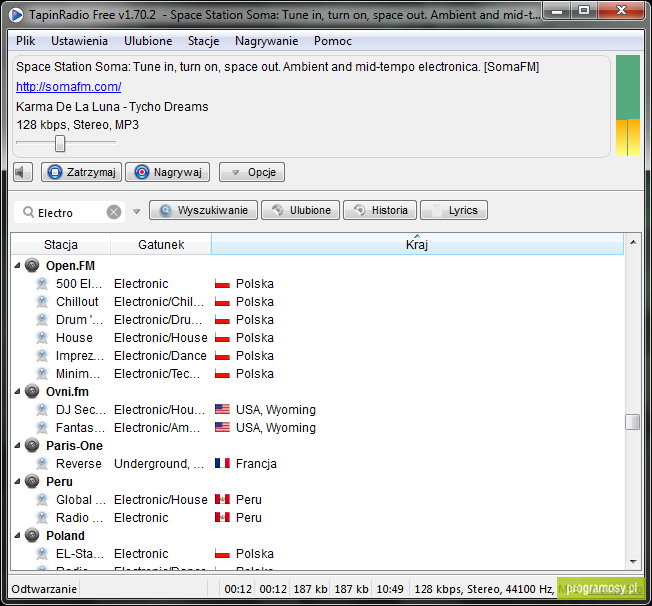The image size is (652, 606).
Task: Stop playback with Zatrzymaj button
Action: pyautogui.click(x=82, y=172)
